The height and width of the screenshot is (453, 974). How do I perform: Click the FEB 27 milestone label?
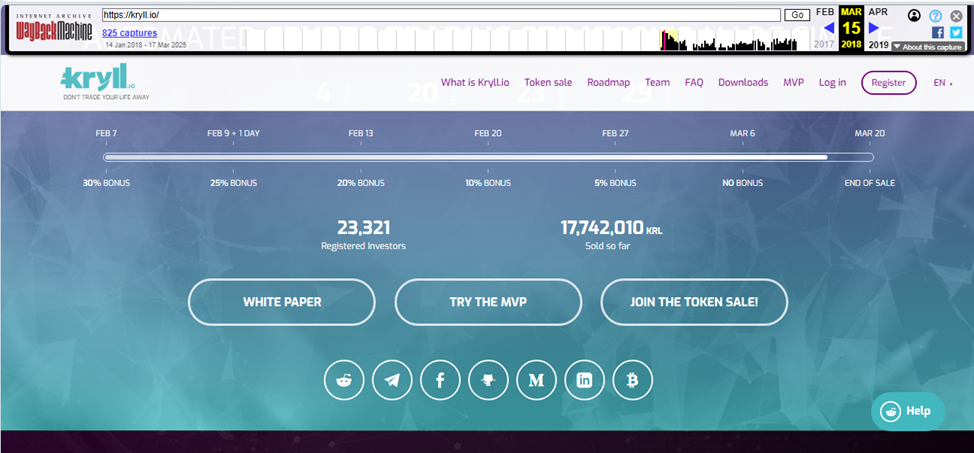(615, 133)
